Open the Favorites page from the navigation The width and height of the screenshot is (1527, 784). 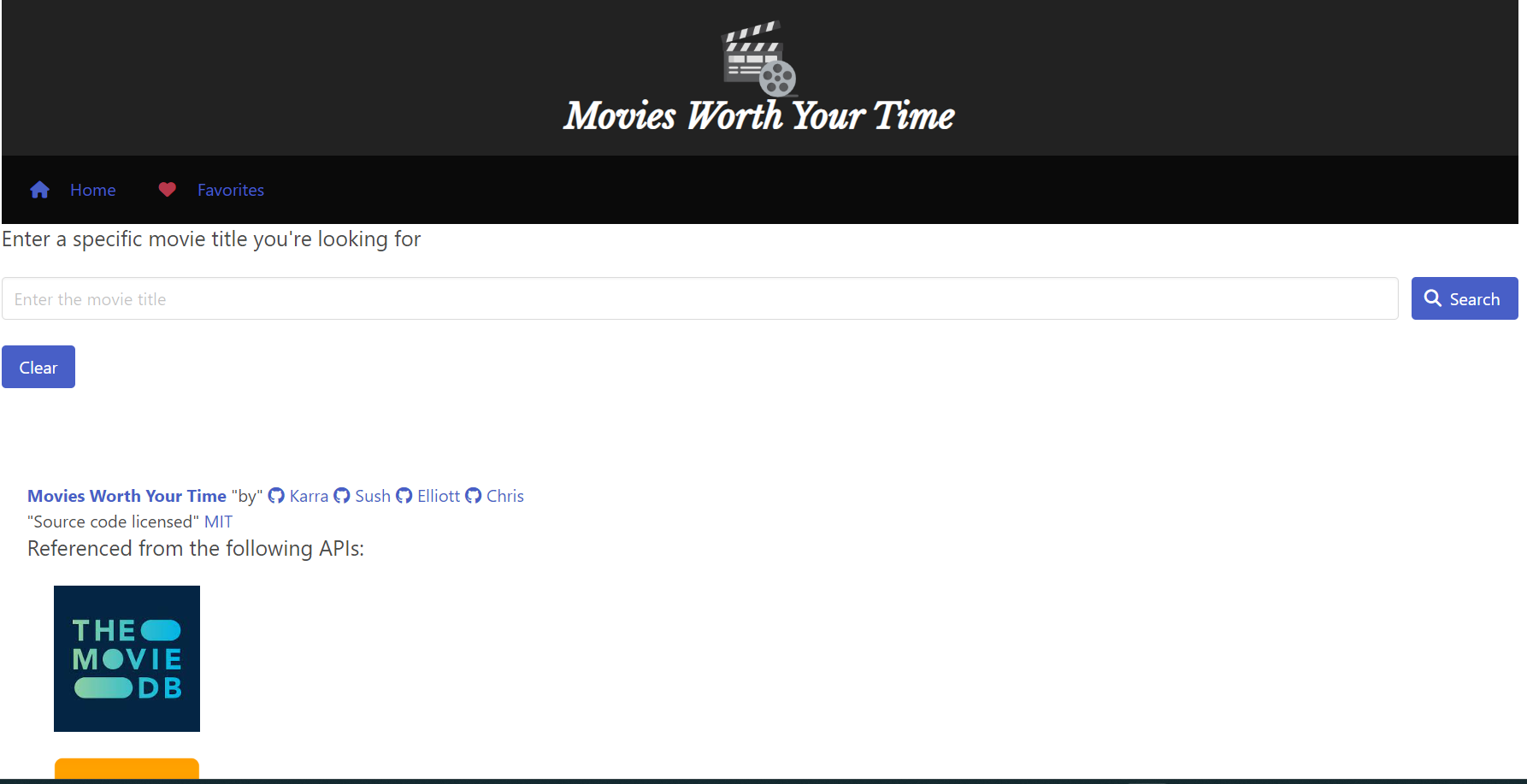pyautogui.click(x=230, y=190)
